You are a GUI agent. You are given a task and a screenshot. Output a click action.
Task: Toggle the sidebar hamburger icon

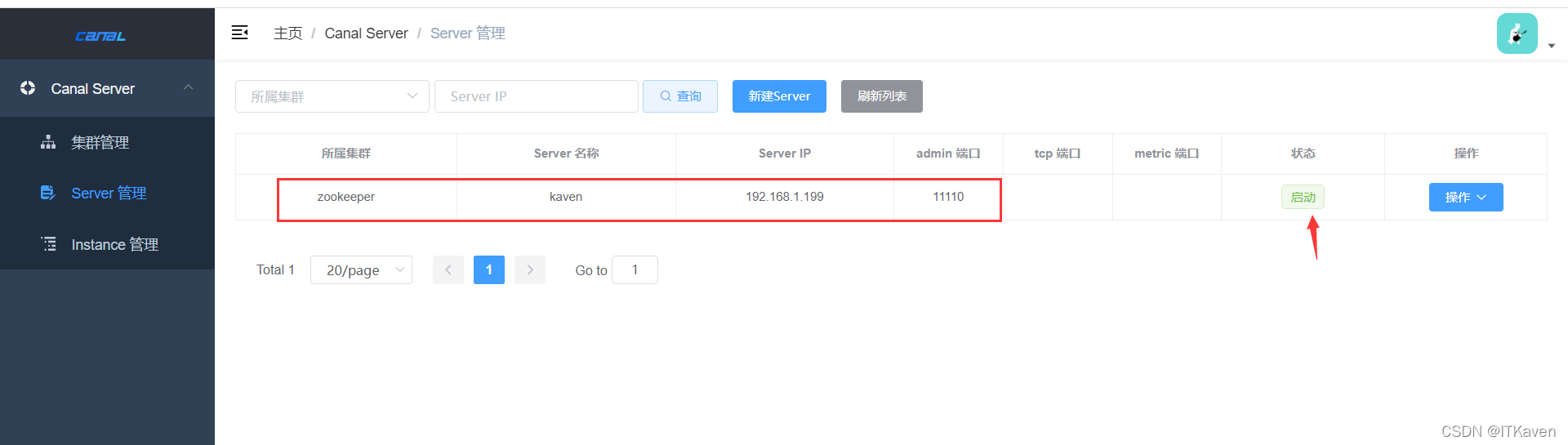[239, 33]
